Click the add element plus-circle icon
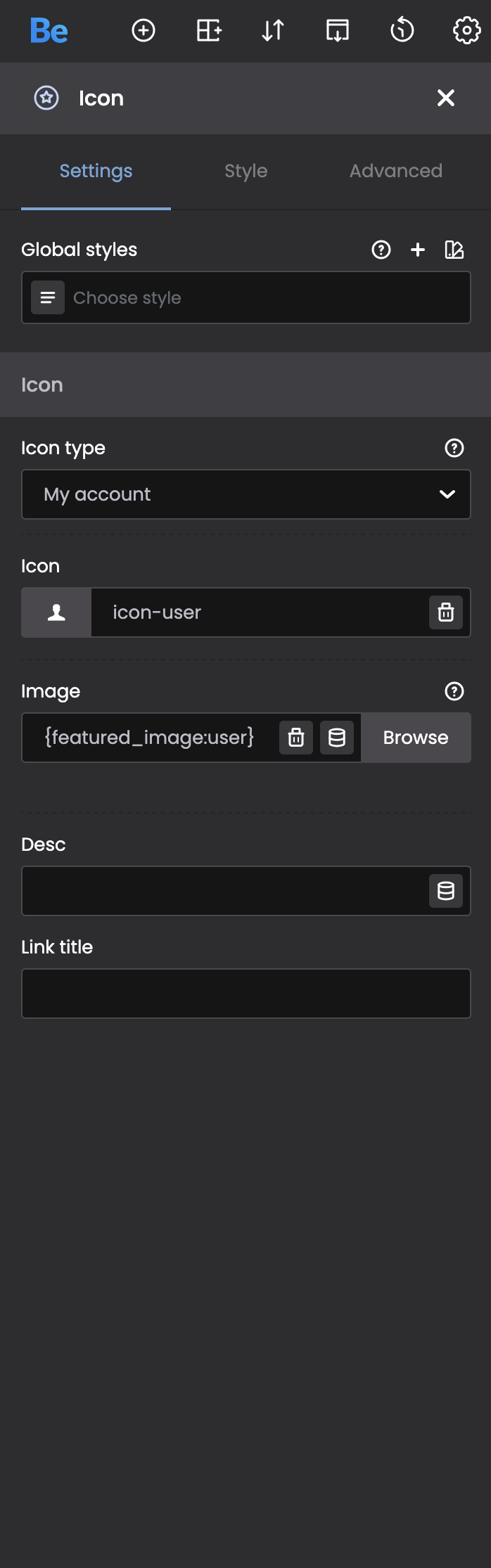The height and width of the screenshot is (1568, 491). click(x=144, y=31)
